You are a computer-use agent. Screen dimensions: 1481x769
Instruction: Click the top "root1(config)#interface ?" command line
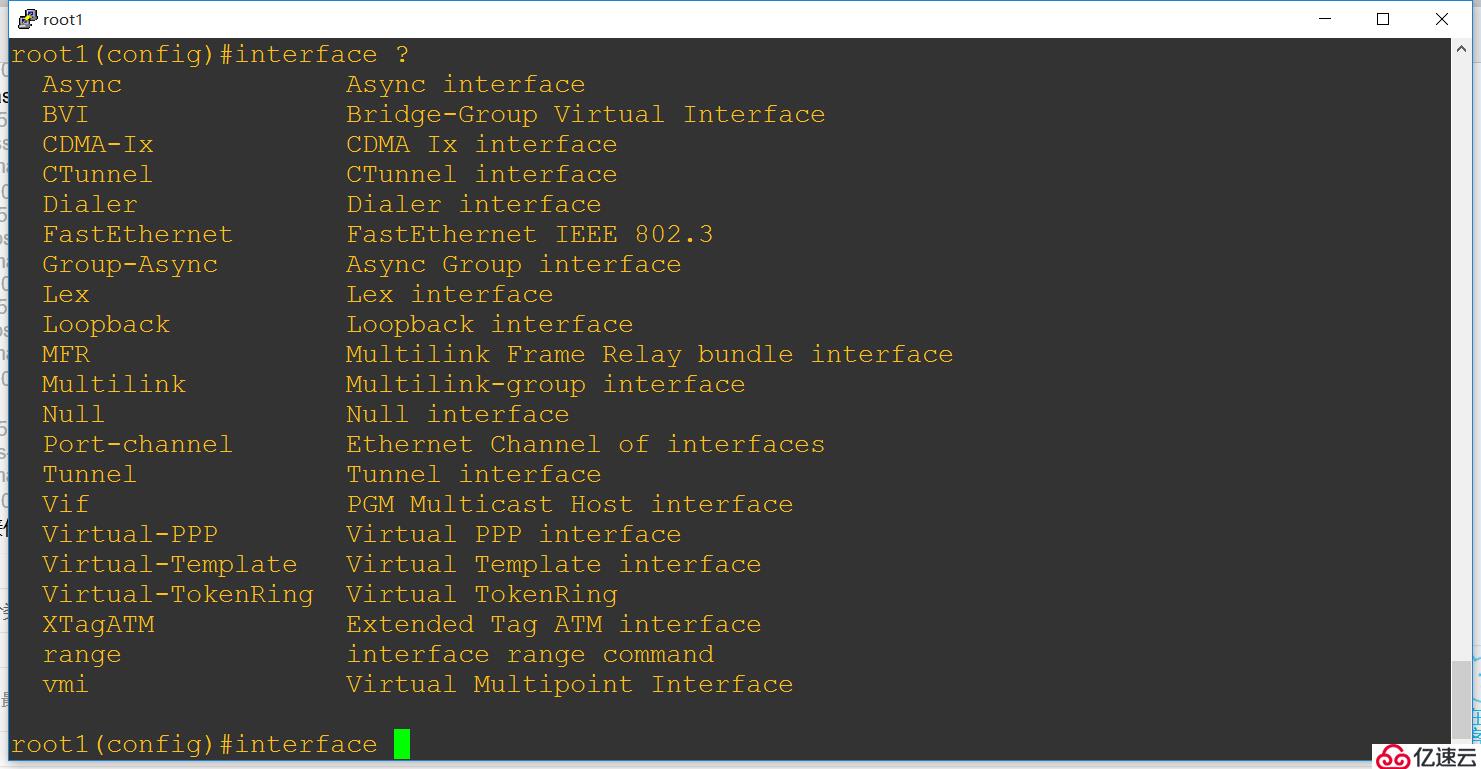(210, 55)
